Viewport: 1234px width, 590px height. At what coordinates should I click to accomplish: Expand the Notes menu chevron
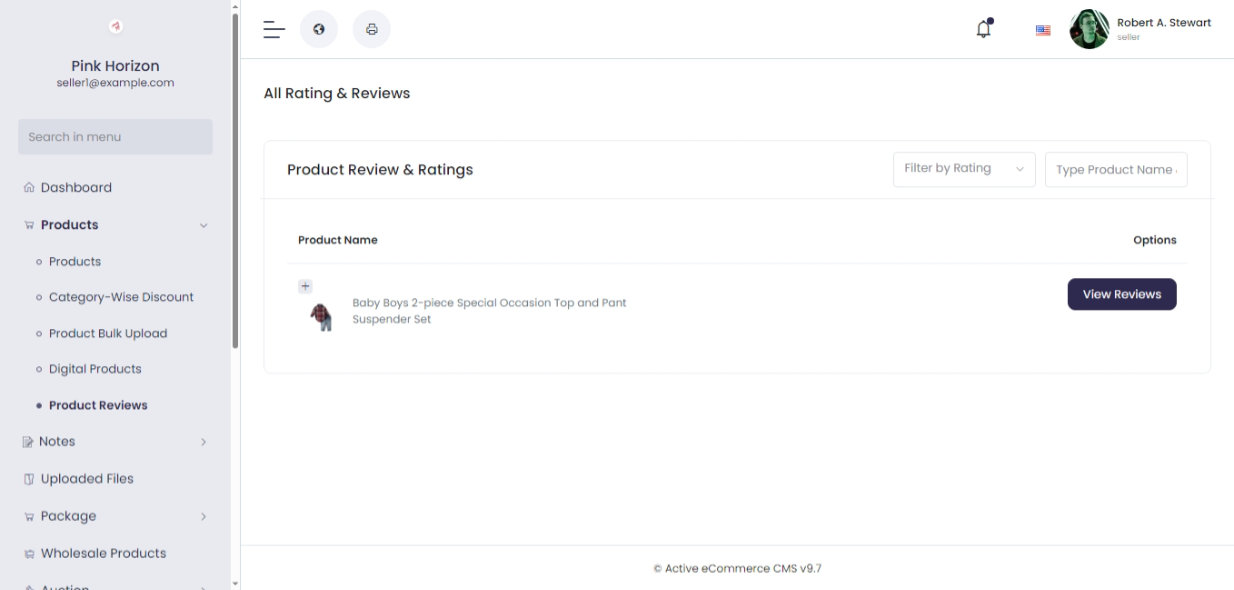204,442
